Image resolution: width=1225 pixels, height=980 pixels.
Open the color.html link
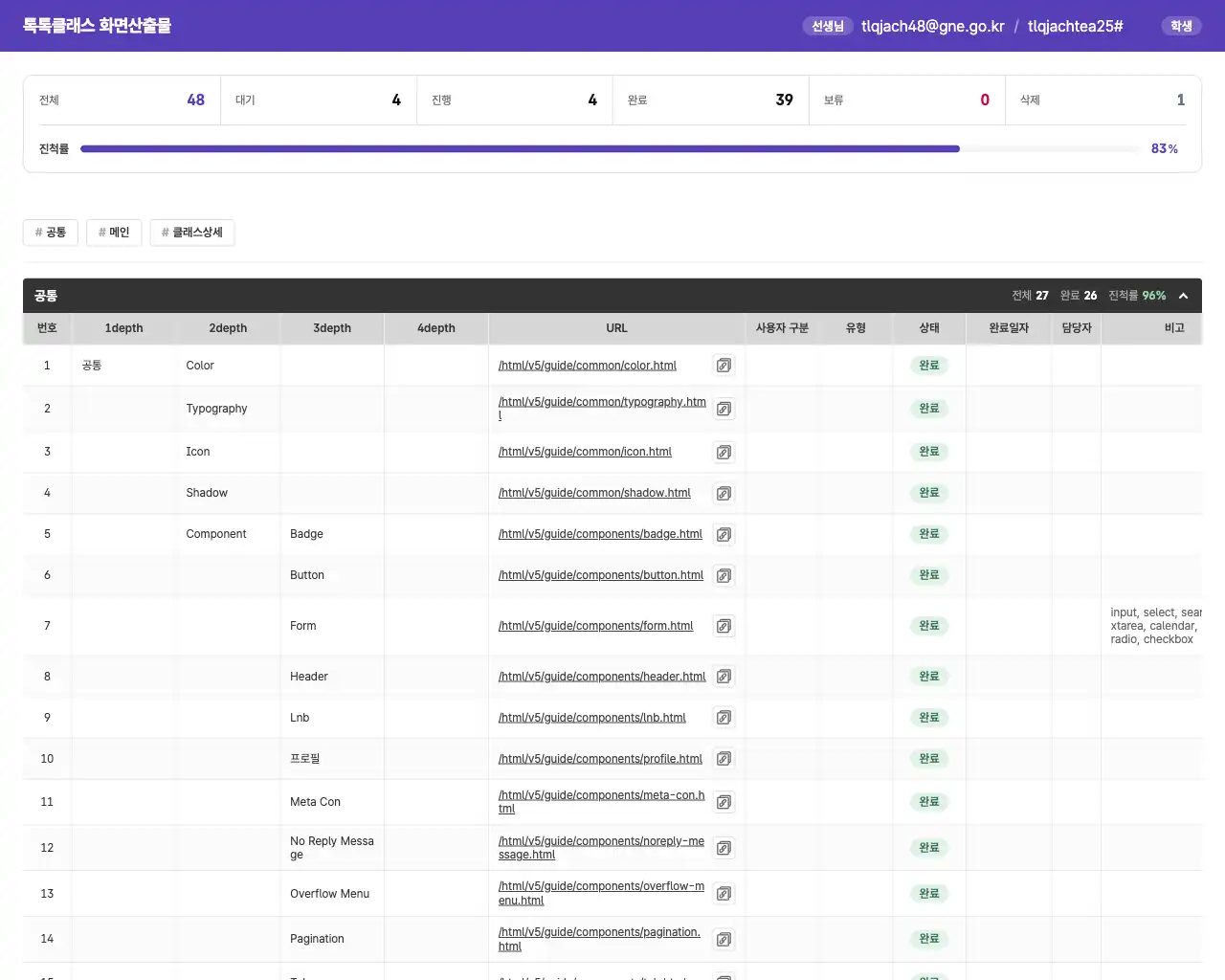[588, 366]
